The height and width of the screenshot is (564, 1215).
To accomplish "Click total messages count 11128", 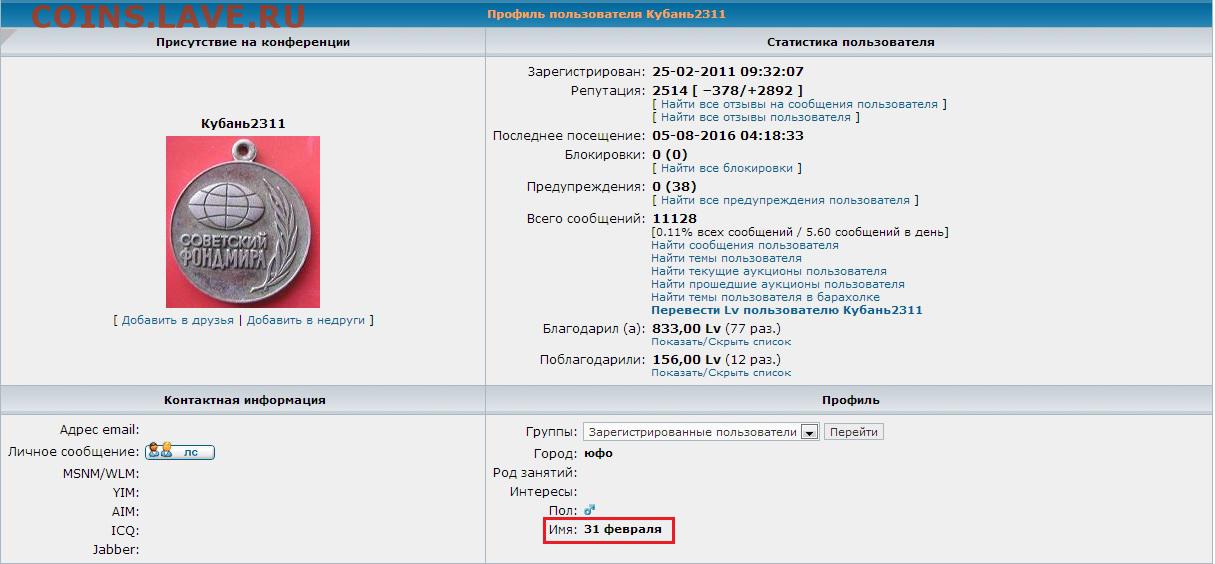I will point(674,218).
